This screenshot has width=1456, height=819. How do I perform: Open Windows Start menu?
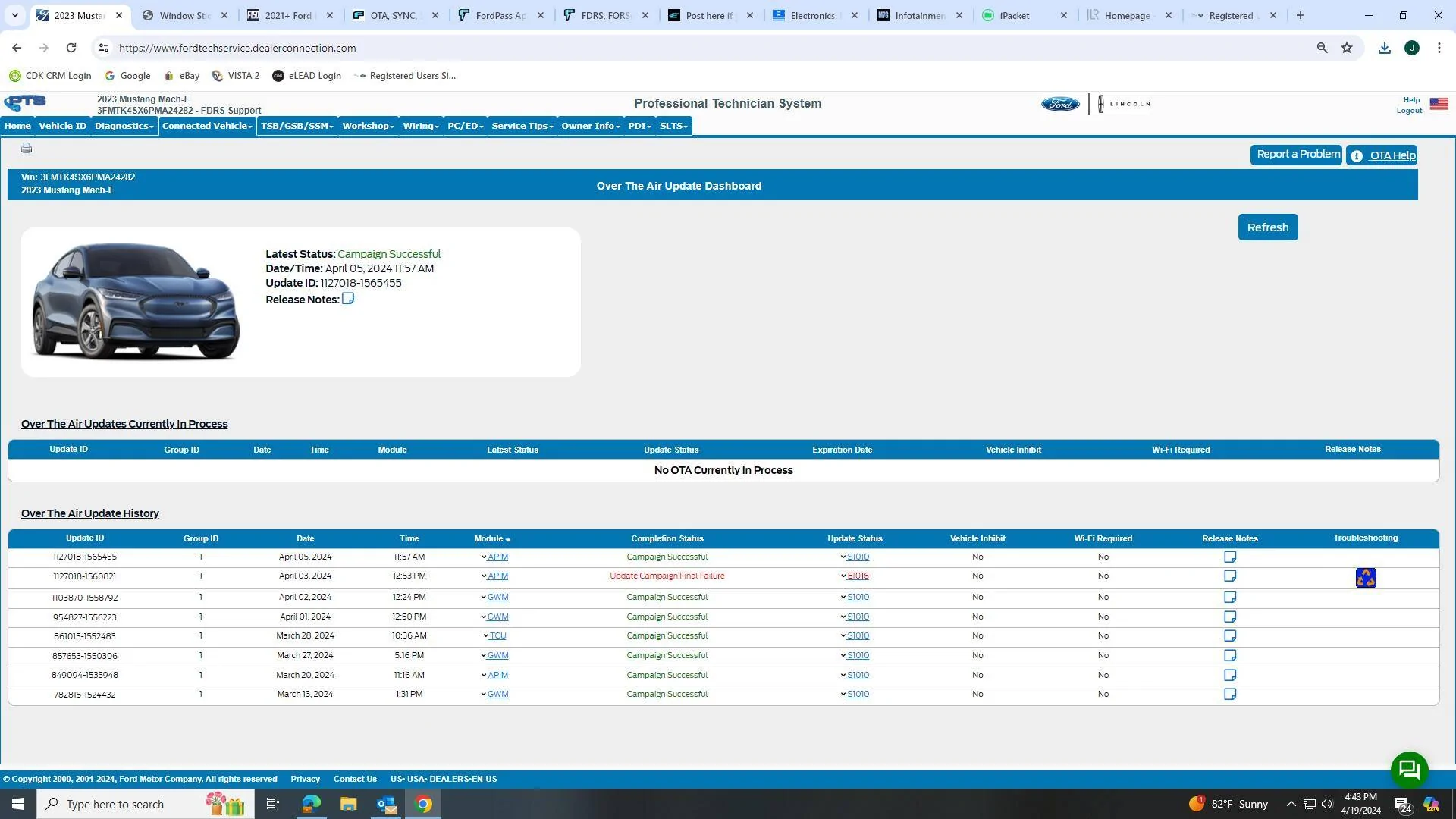[x=18, y=804]
